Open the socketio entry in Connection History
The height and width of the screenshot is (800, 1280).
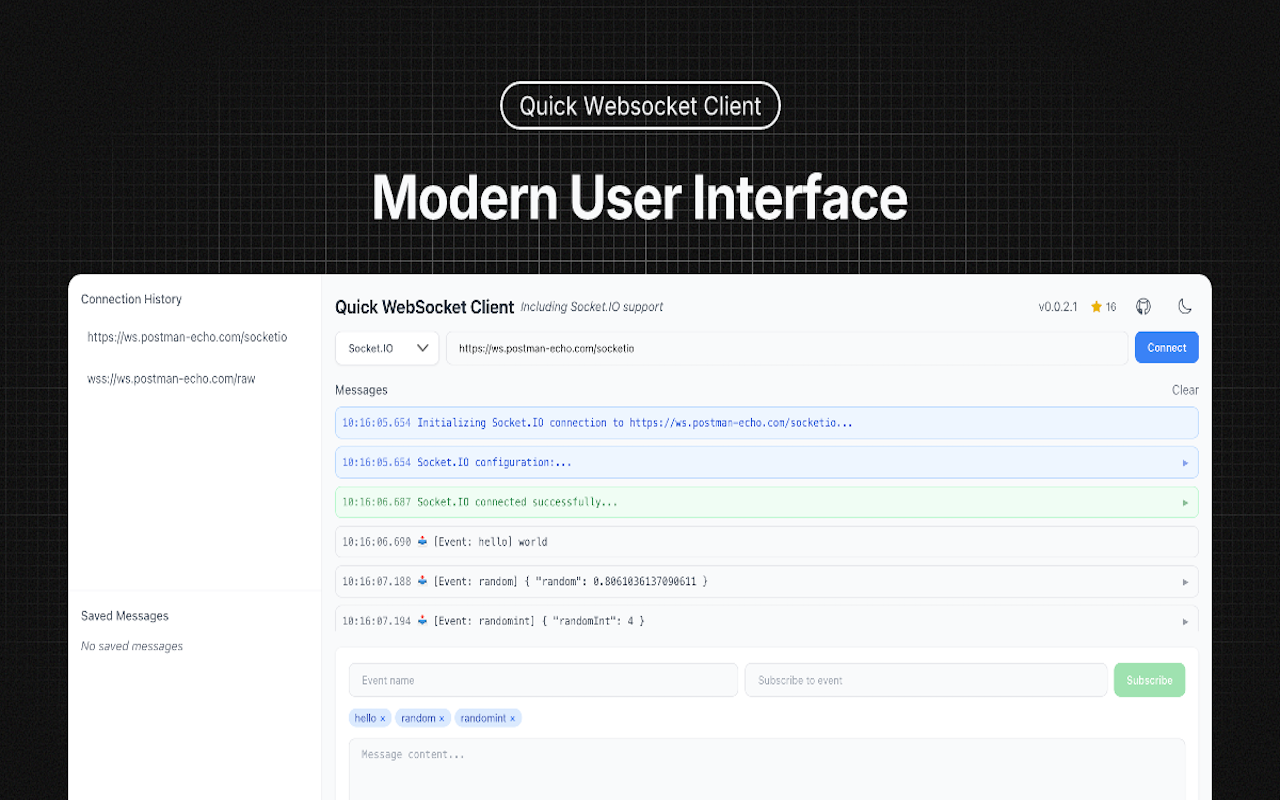187,337
